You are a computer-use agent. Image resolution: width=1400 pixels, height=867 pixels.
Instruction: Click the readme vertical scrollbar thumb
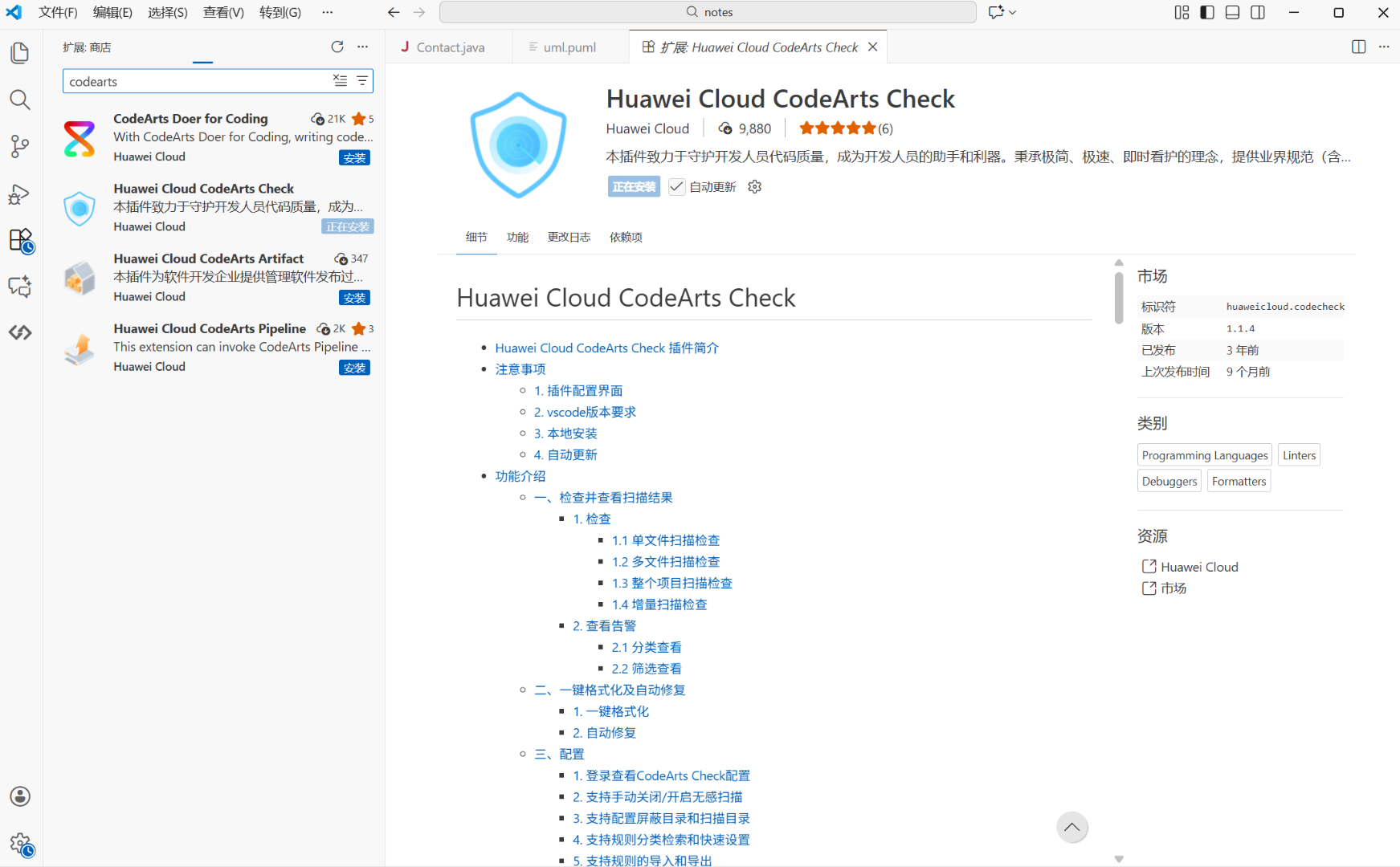pyautogui.click(x=1119, y=298)
